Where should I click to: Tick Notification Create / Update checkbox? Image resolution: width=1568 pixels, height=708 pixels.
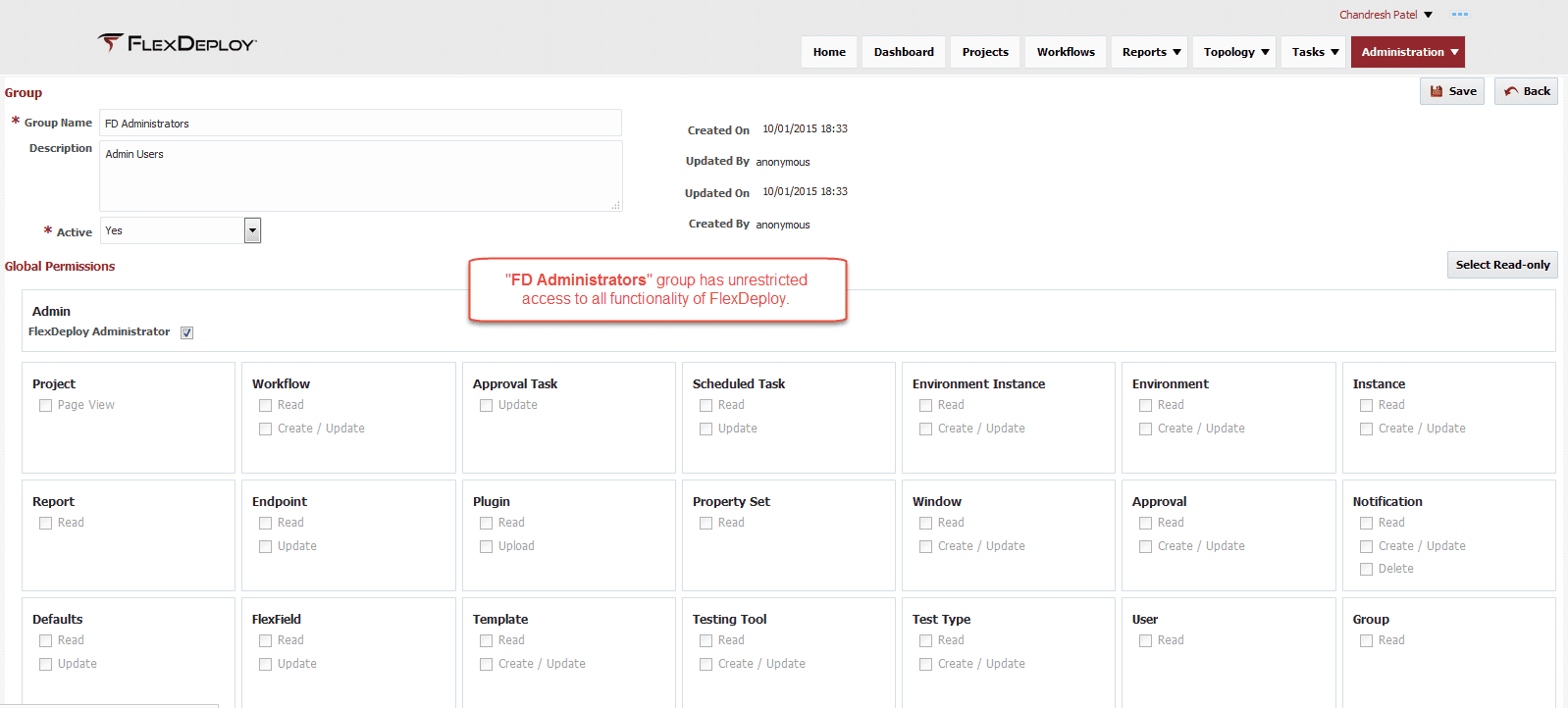coord(1366,546)
